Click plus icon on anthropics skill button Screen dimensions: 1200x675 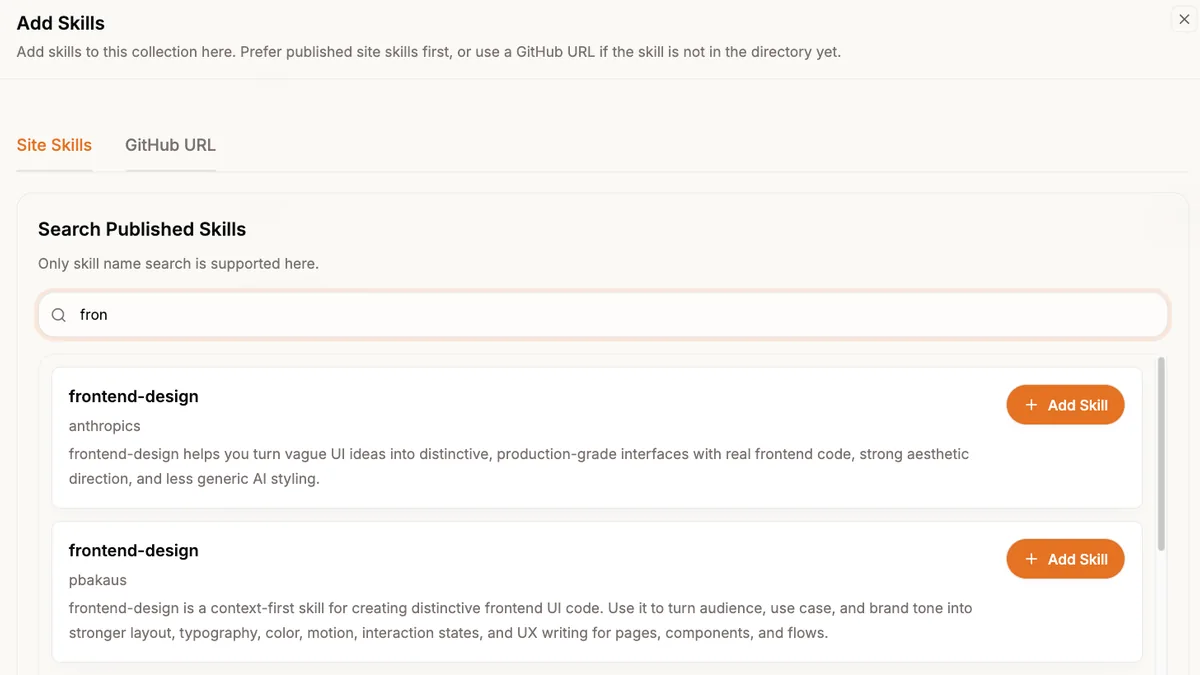tap(1032, 405)
